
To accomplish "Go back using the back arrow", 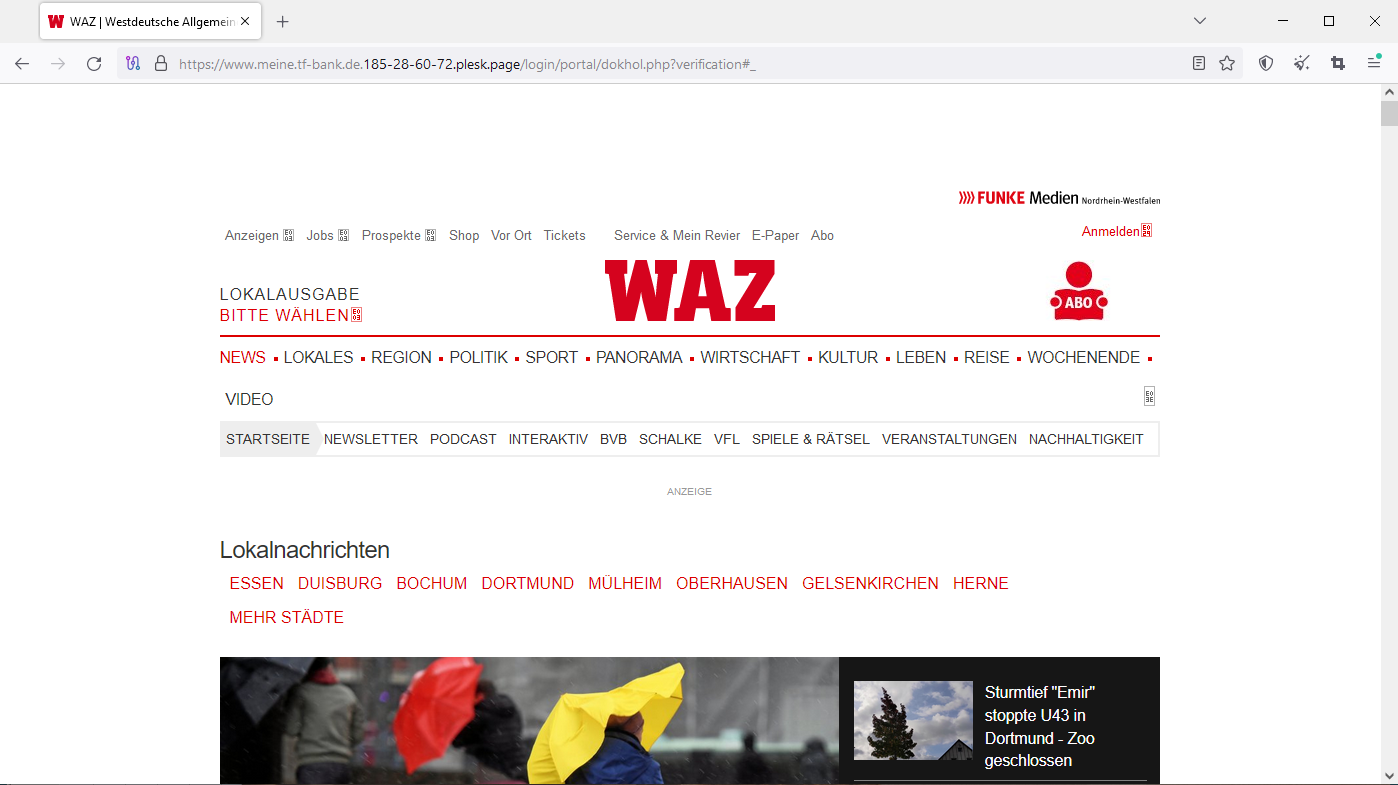I will coord(22,63).
